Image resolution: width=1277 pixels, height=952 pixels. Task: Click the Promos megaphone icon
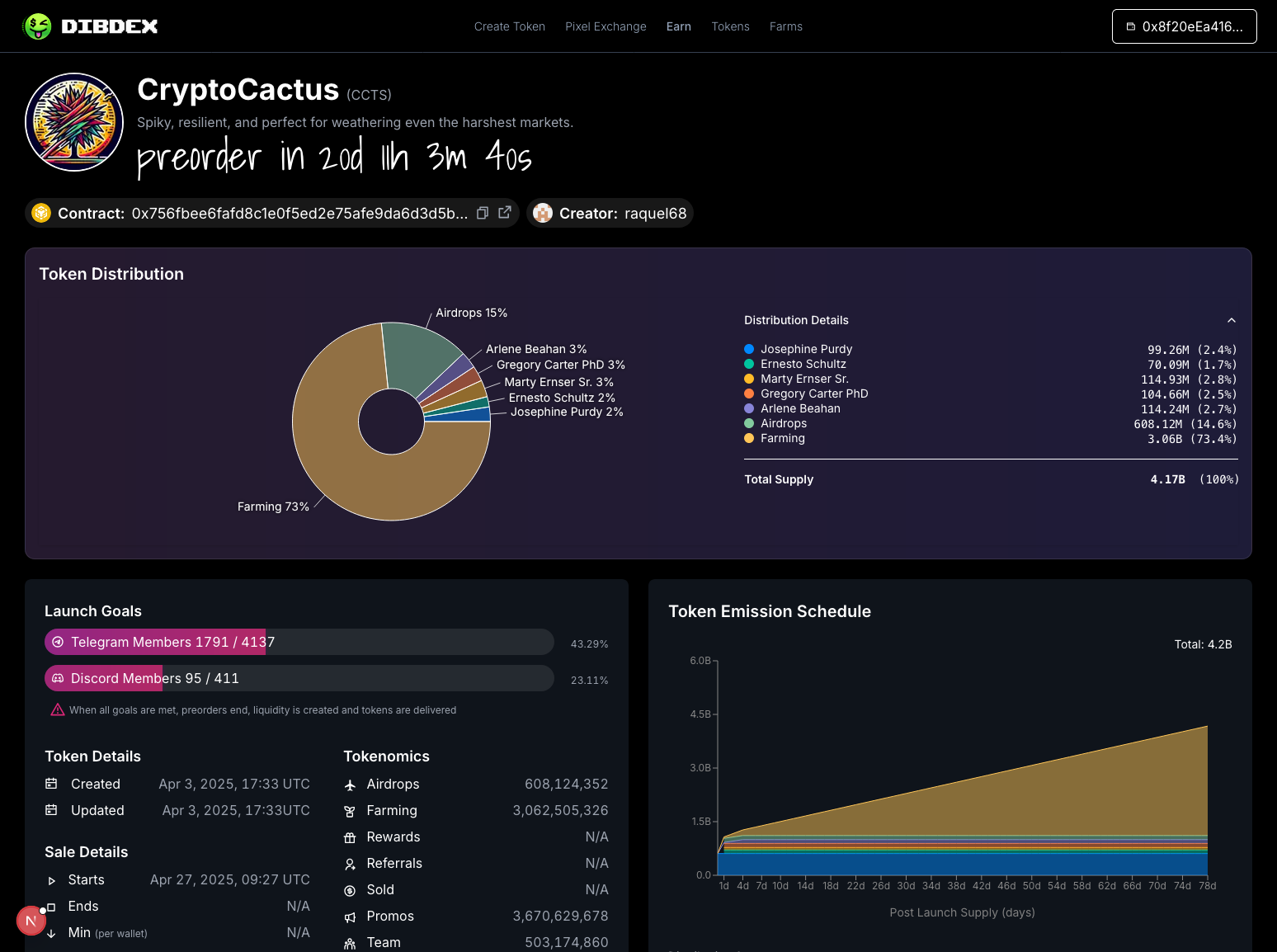350,916
